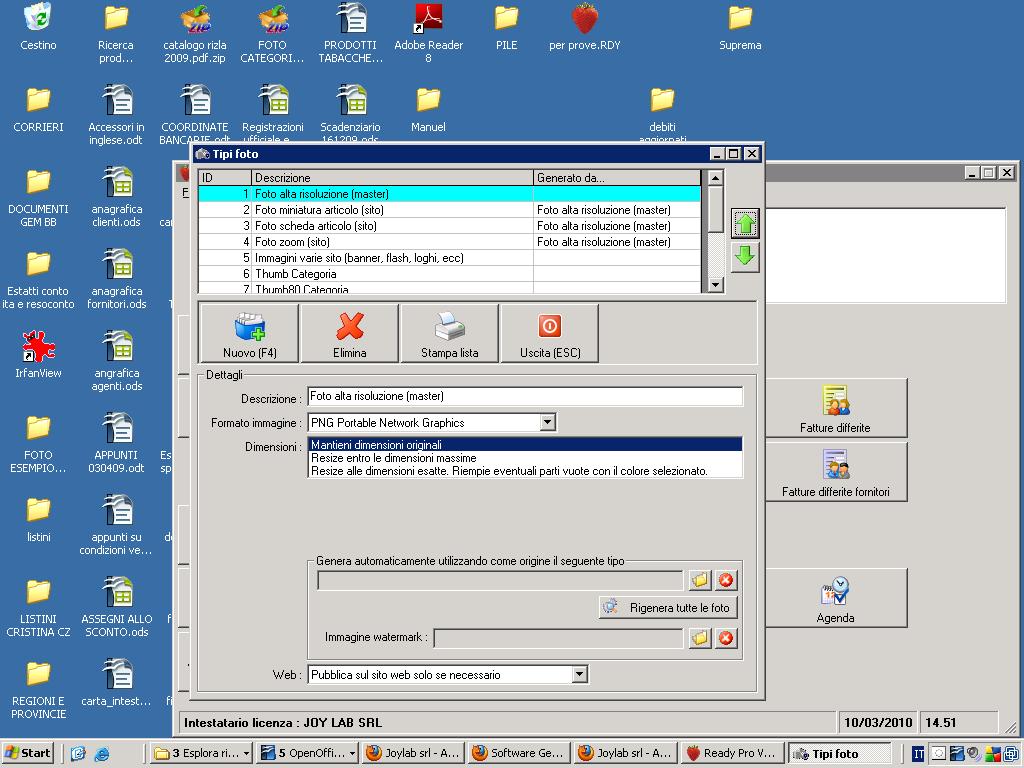The image size is (1024, 768).
Task: Click 'Rigenera tutte le foto' button
Action: click(x=668, y=607)
